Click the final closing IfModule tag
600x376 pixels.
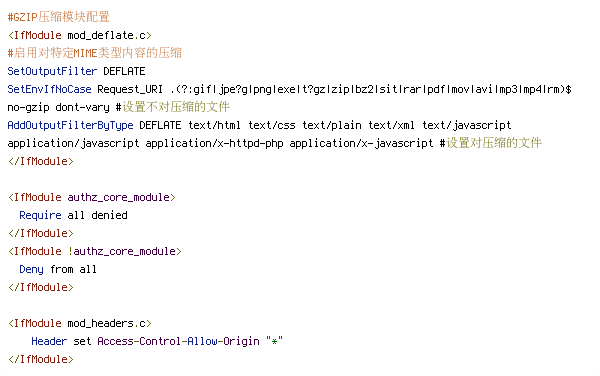[x=41, y=359]
